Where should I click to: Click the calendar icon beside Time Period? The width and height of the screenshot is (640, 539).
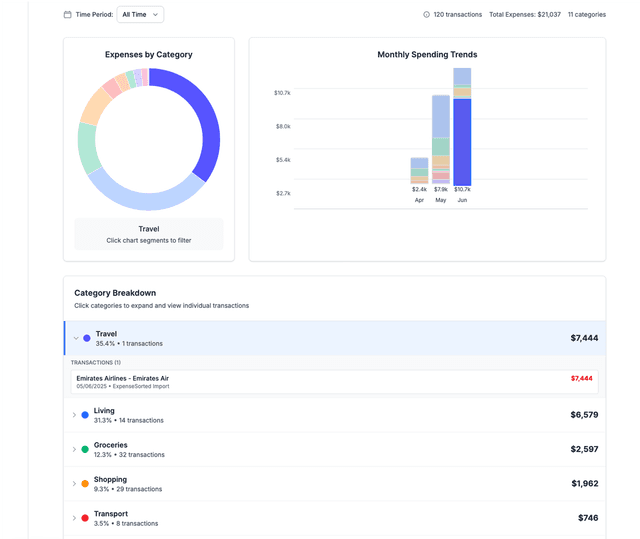pyautogui.click(x=68, y=15)
